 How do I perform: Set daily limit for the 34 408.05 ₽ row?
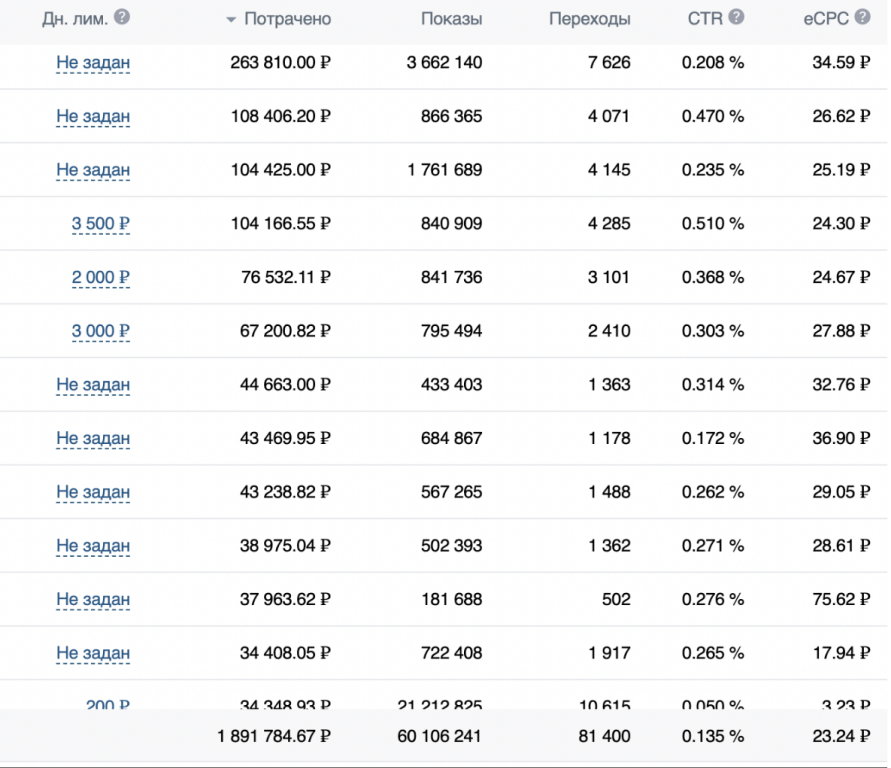point(93,654)
